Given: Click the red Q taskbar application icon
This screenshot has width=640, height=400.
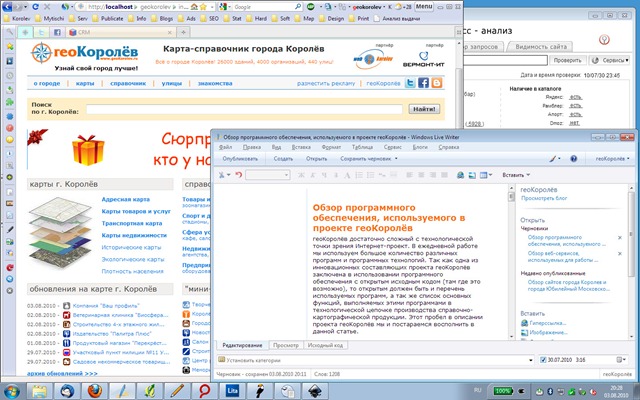Looking at the screenshot, I should (x=204, y=391).
